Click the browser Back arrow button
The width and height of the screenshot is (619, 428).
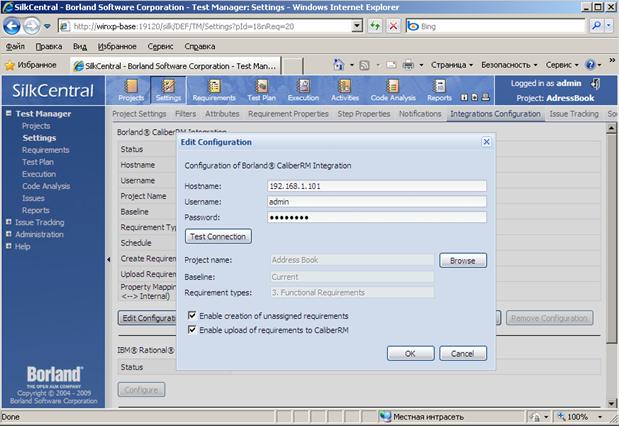tap(12, 26)
